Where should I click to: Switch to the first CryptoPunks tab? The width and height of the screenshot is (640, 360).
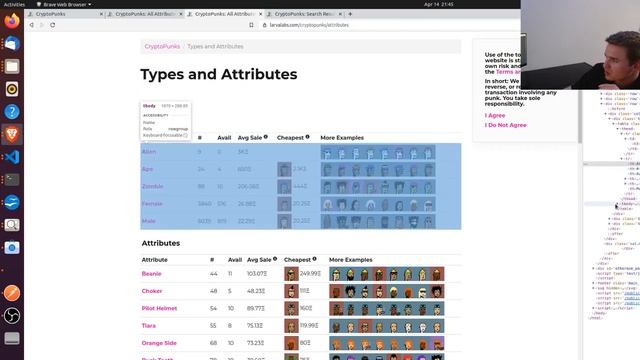point(65,14)
